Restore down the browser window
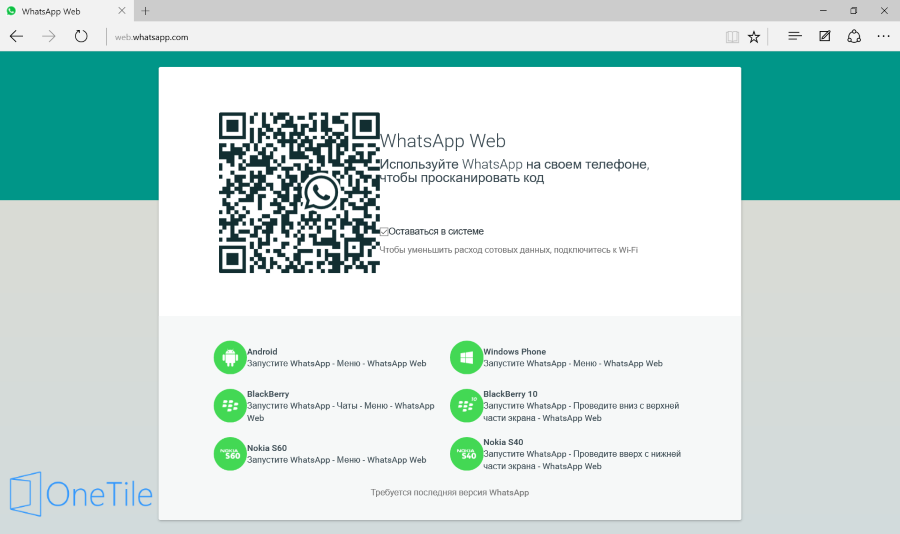900x534 pixels. pos(854,11)
